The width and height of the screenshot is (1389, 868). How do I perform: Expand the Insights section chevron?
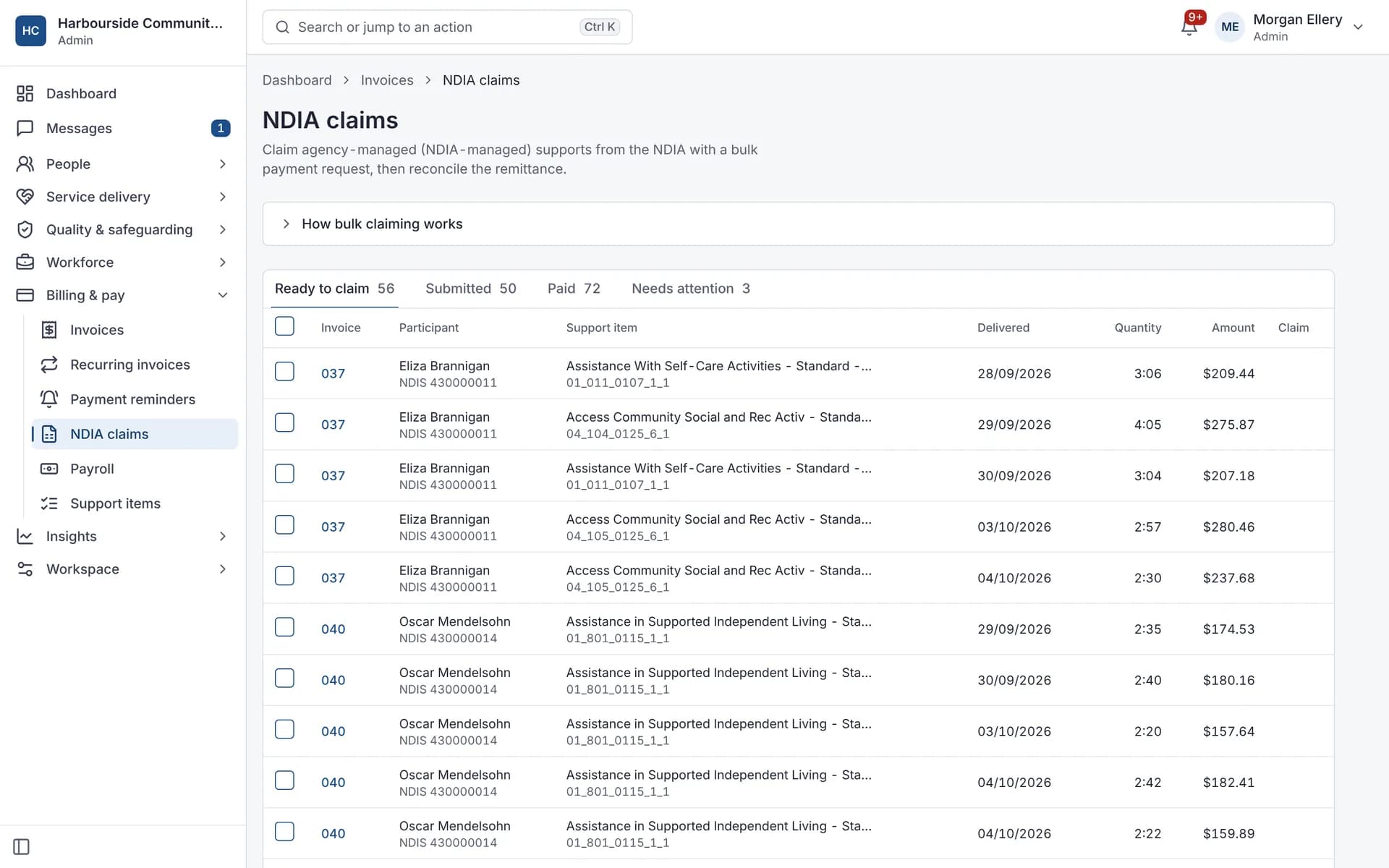(x=223, y=536)
